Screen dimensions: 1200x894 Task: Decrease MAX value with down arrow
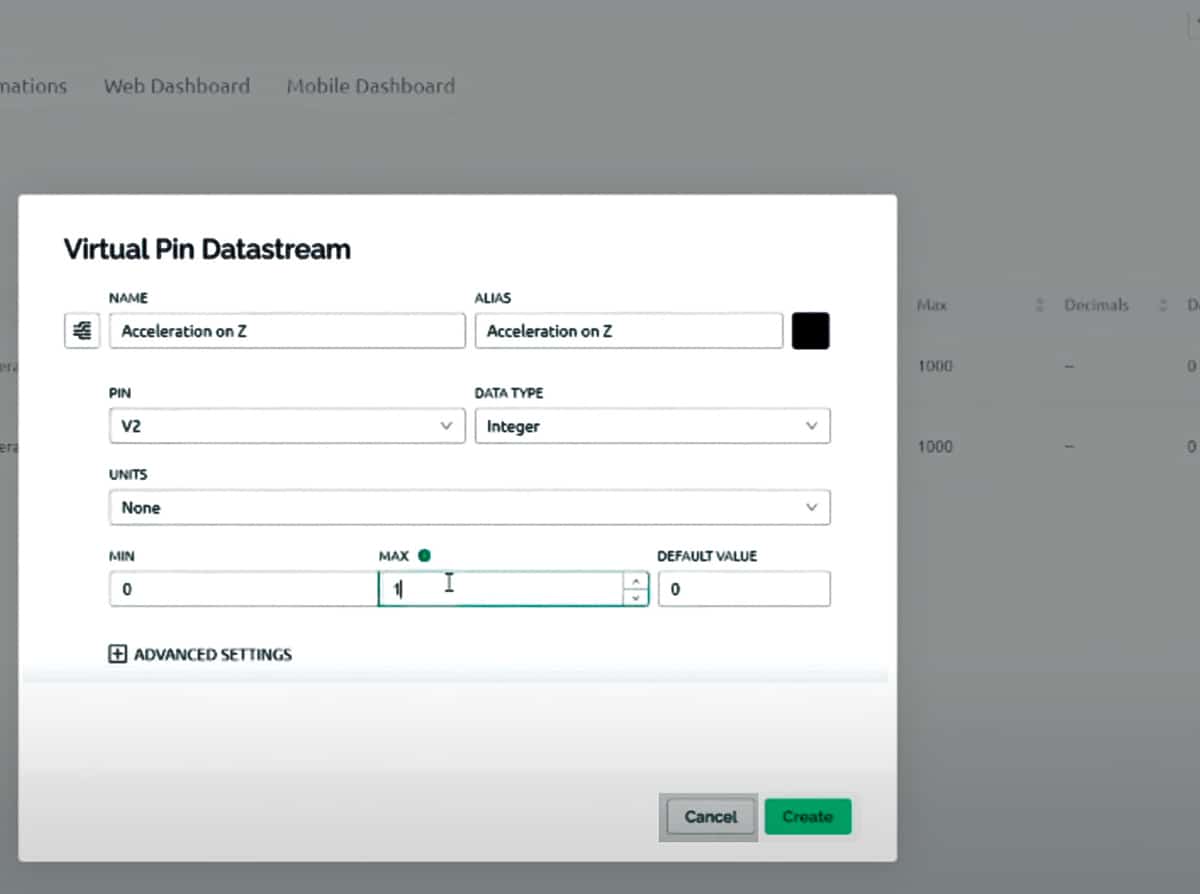[635, 598]
